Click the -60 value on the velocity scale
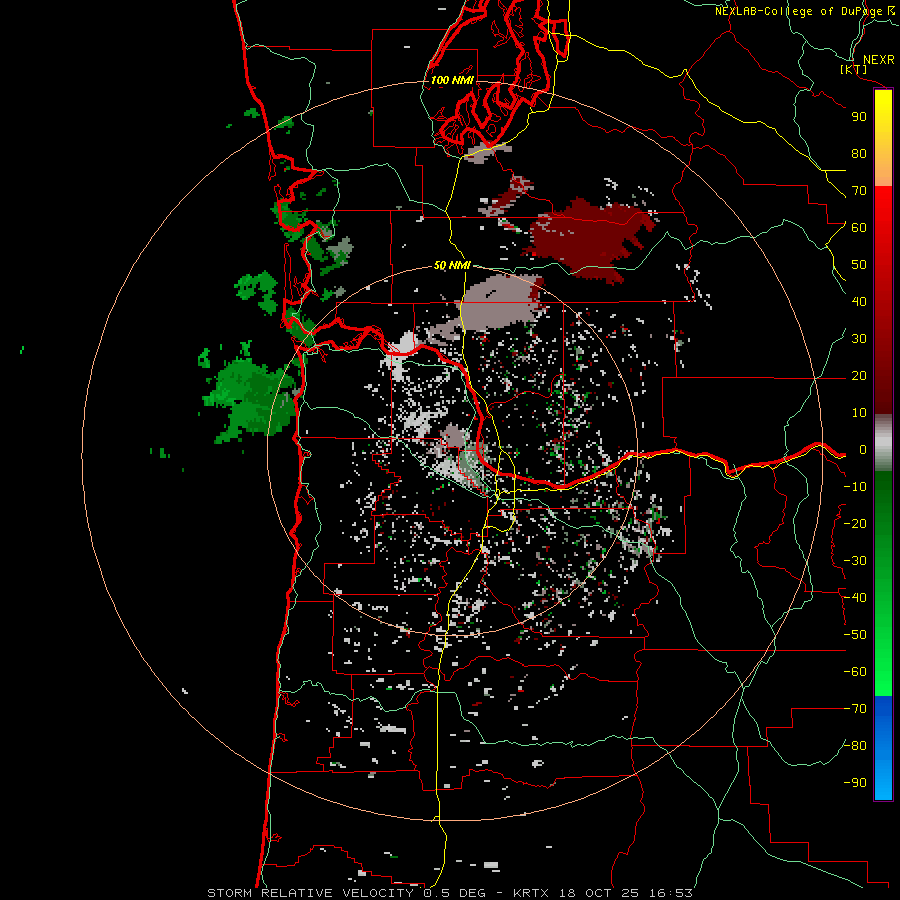Image resolution: width=900 pixels, height=900 pixels. 855,672
